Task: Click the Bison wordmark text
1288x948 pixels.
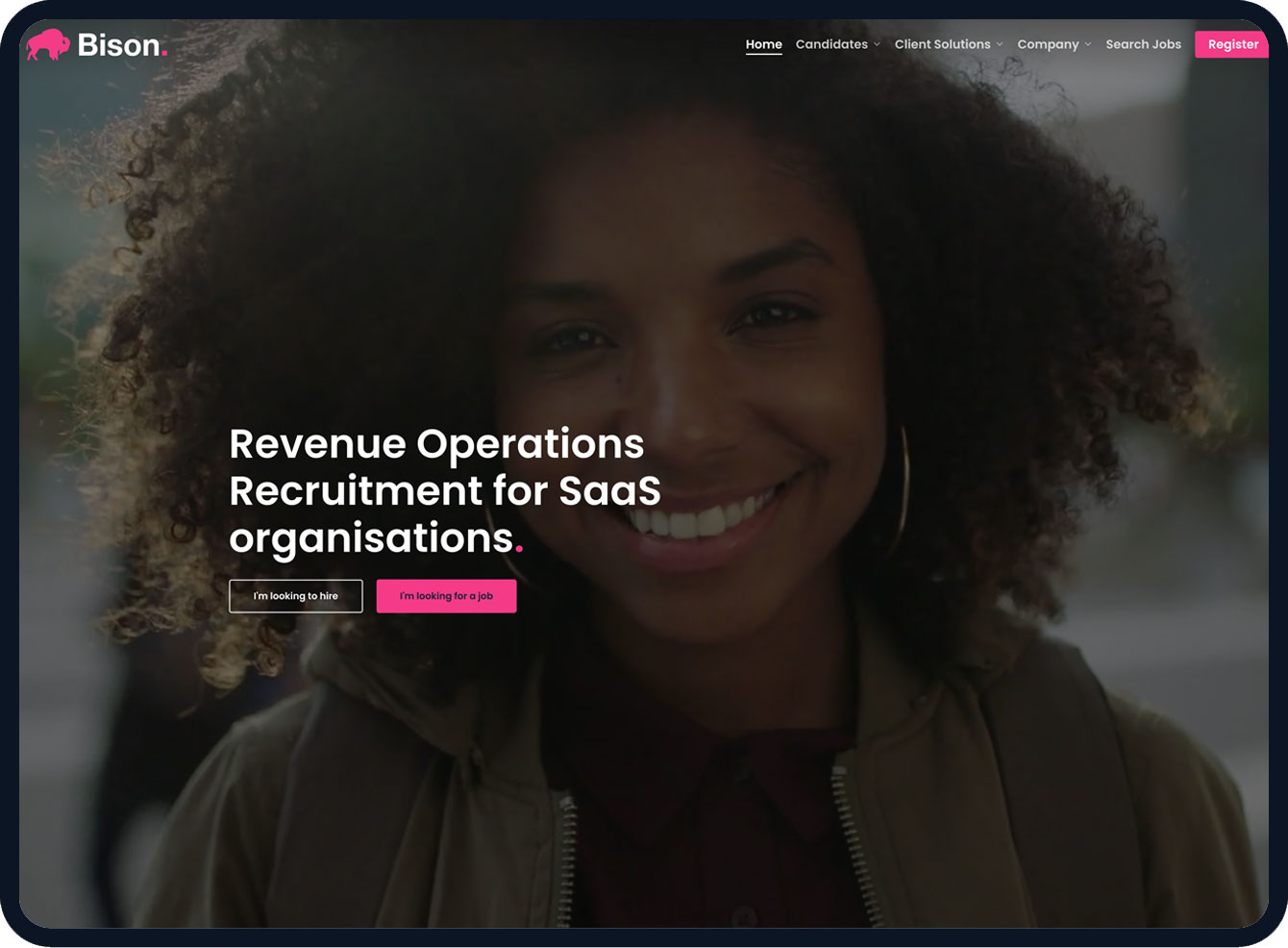Action: tap(122, 45)
